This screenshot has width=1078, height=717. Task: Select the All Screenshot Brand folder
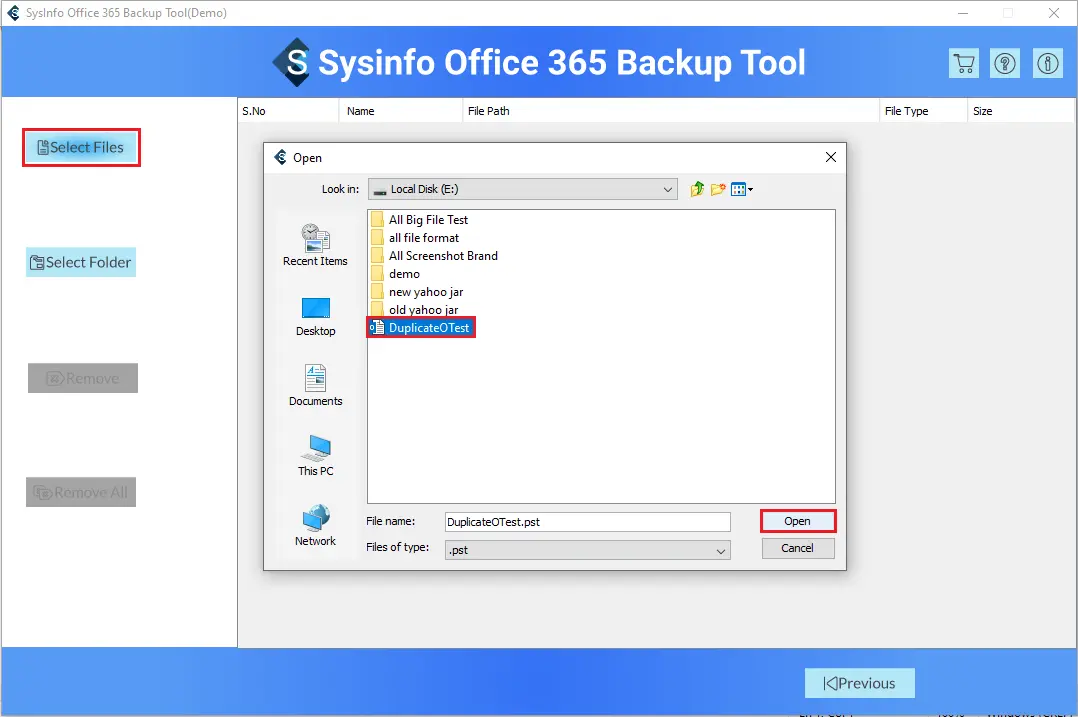434,256
